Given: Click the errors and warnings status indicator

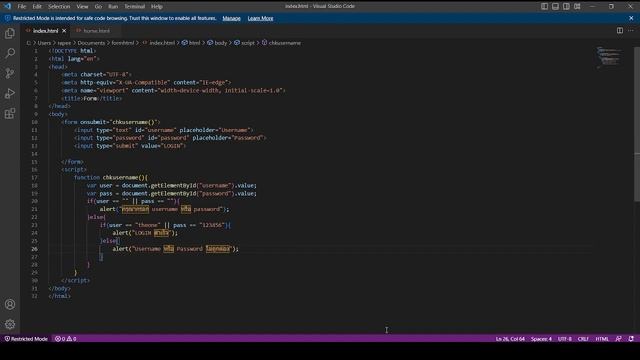Looking at the screenshot, I should (x=66, y=339).
